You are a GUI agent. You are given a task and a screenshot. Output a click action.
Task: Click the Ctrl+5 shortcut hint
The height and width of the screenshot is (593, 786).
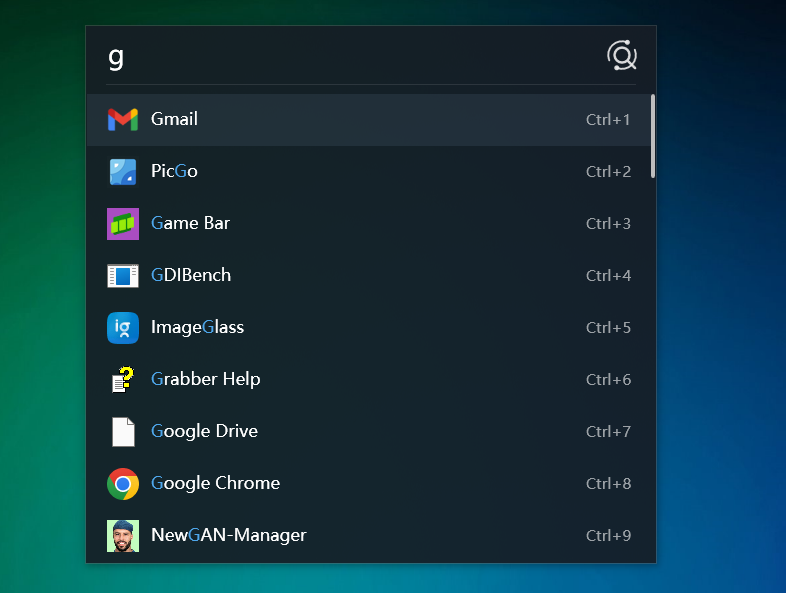[608, 328]
